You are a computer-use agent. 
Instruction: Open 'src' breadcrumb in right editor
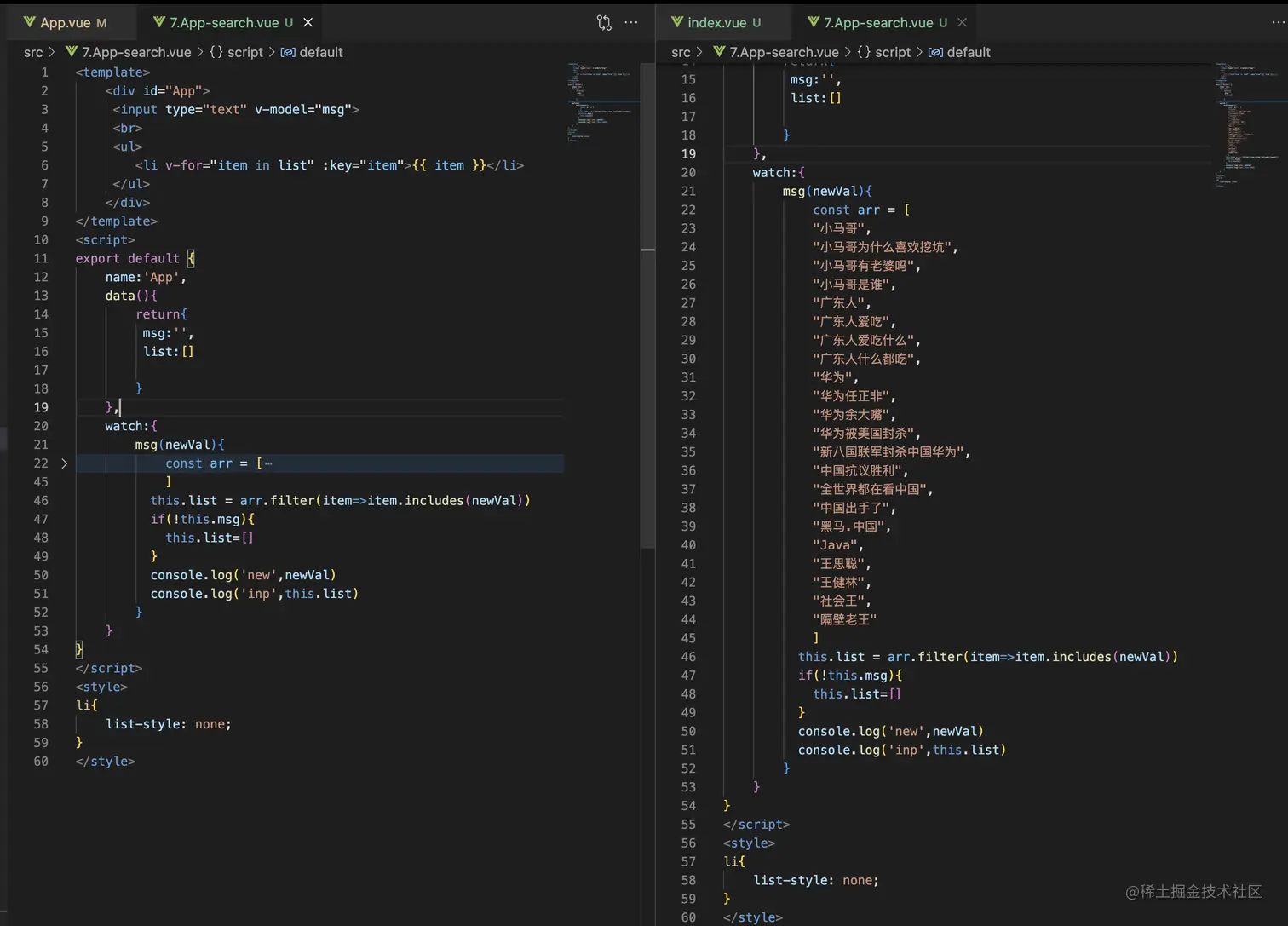point(681,52)
